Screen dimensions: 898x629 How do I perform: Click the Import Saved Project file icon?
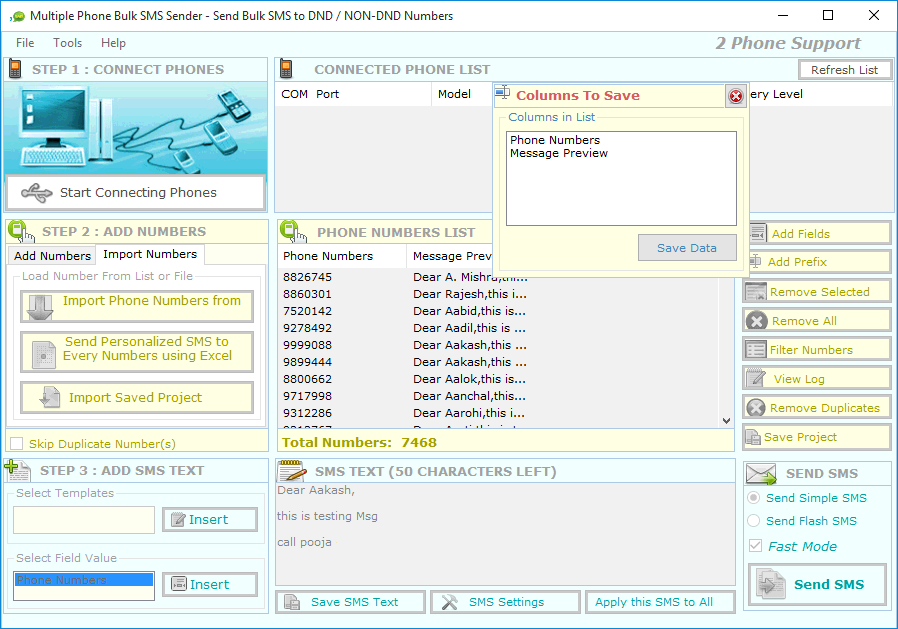point(50,398)
